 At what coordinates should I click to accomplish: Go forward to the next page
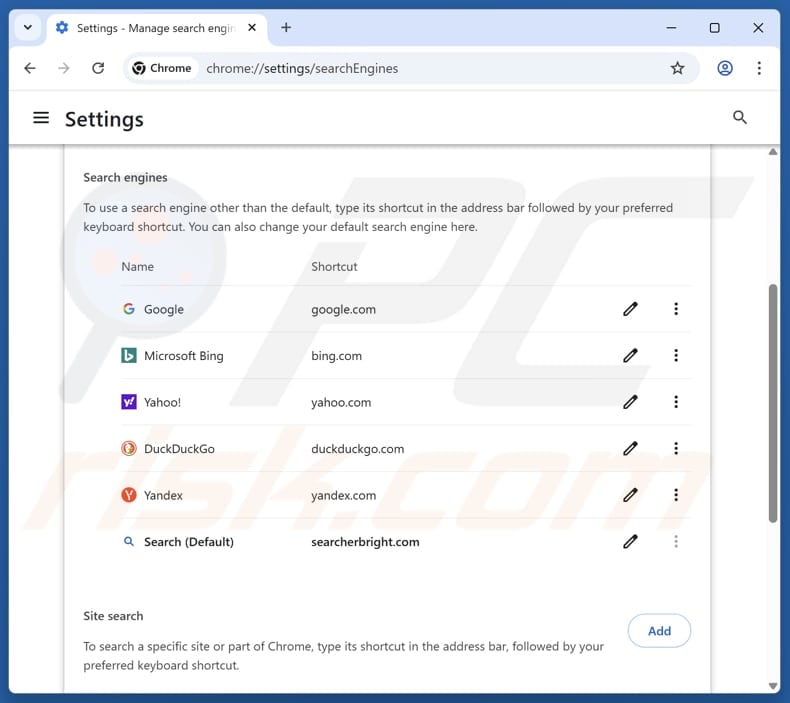point(64,68)
